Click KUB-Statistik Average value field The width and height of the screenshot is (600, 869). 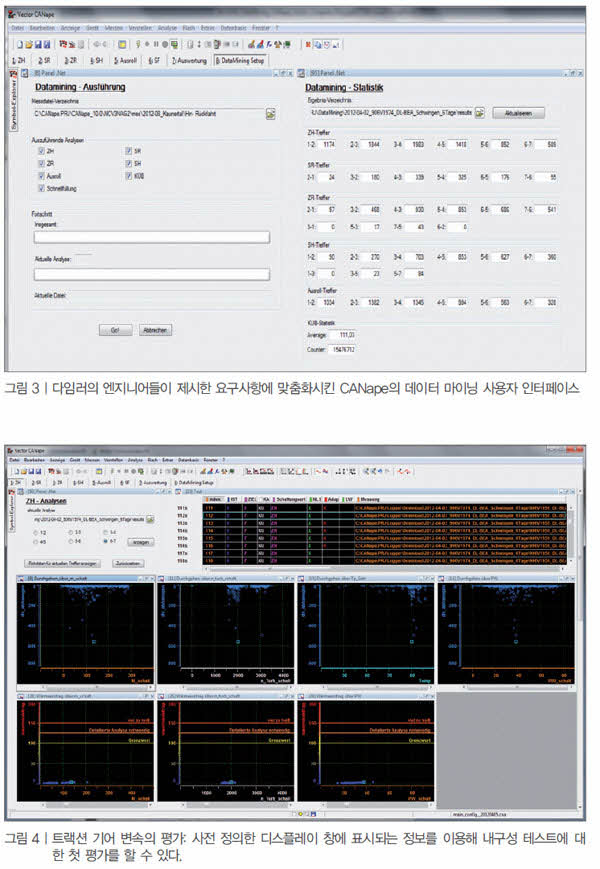(343, 335)
